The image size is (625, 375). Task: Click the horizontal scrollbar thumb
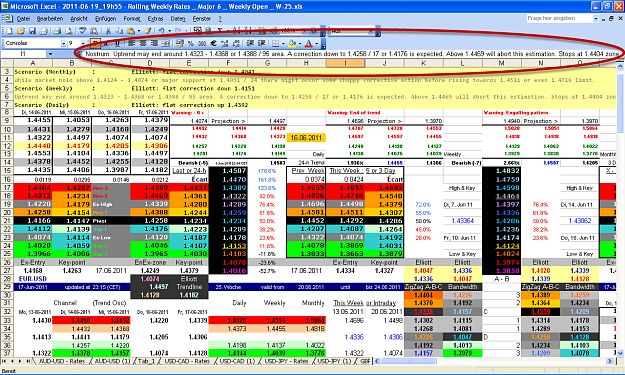point(409,361)
